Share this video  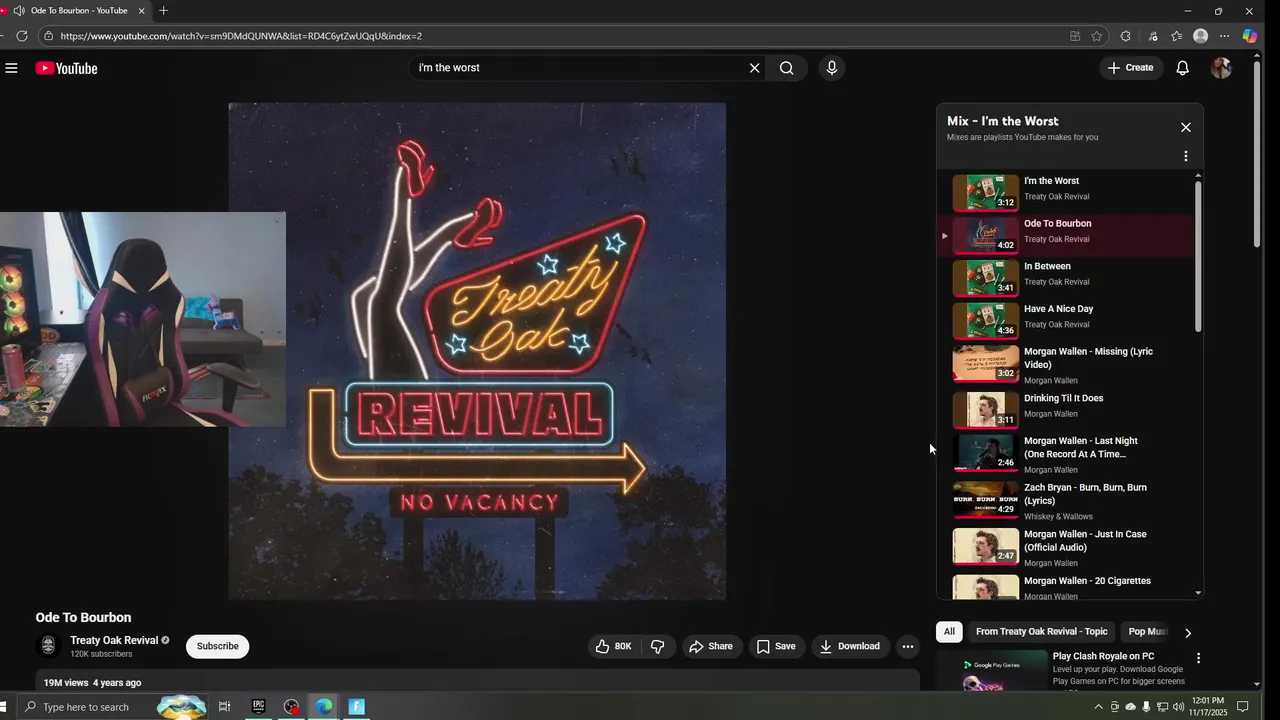pos(711,646)
